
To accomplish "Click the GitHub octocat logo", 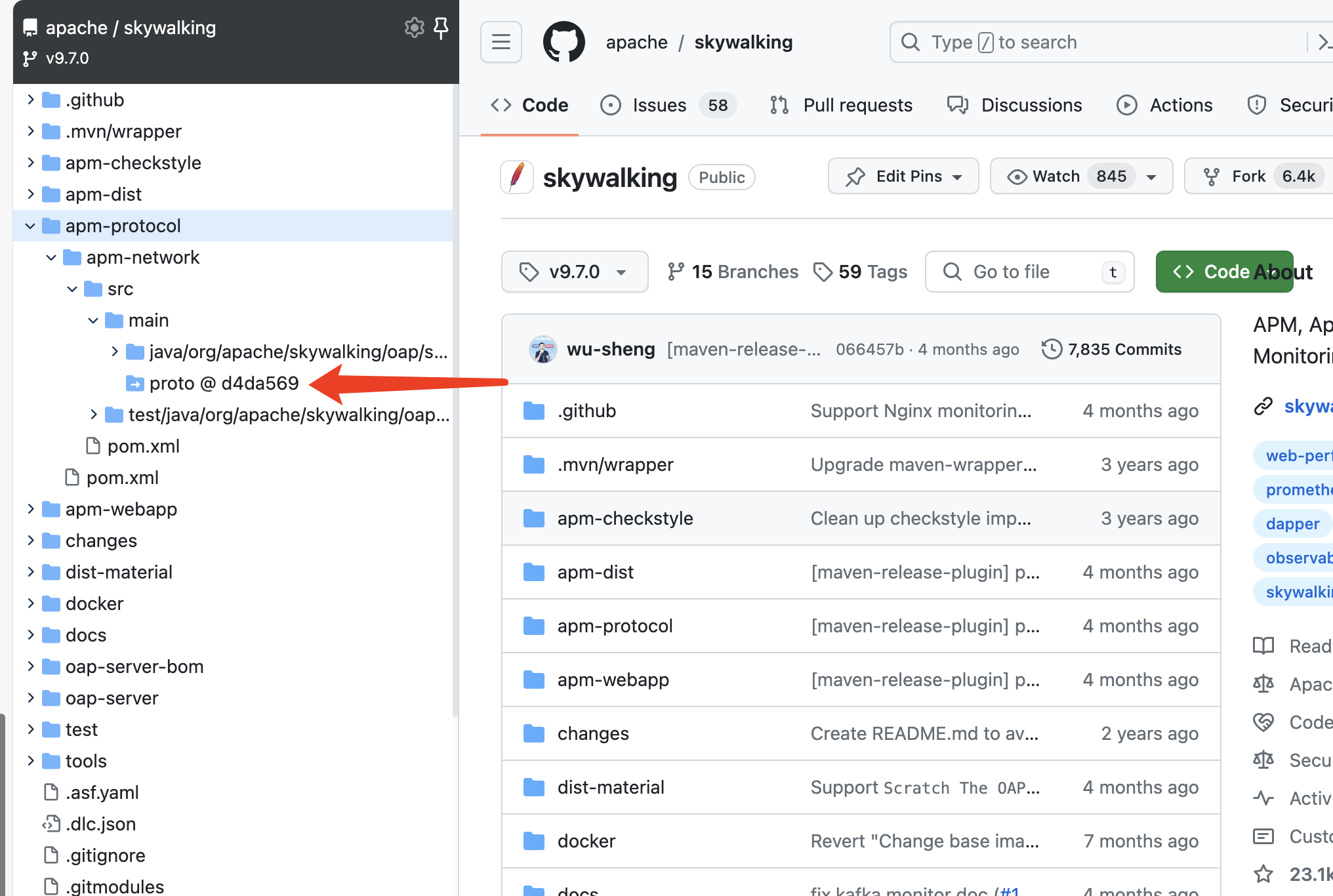I will (x=564, y=42).
